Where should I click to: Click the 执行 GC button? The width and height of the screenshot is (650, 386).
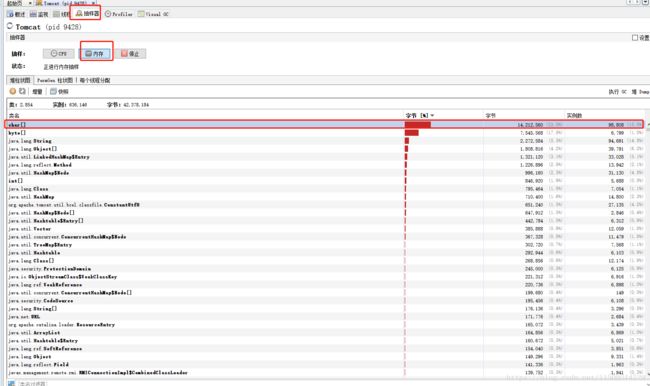point(617,92)
